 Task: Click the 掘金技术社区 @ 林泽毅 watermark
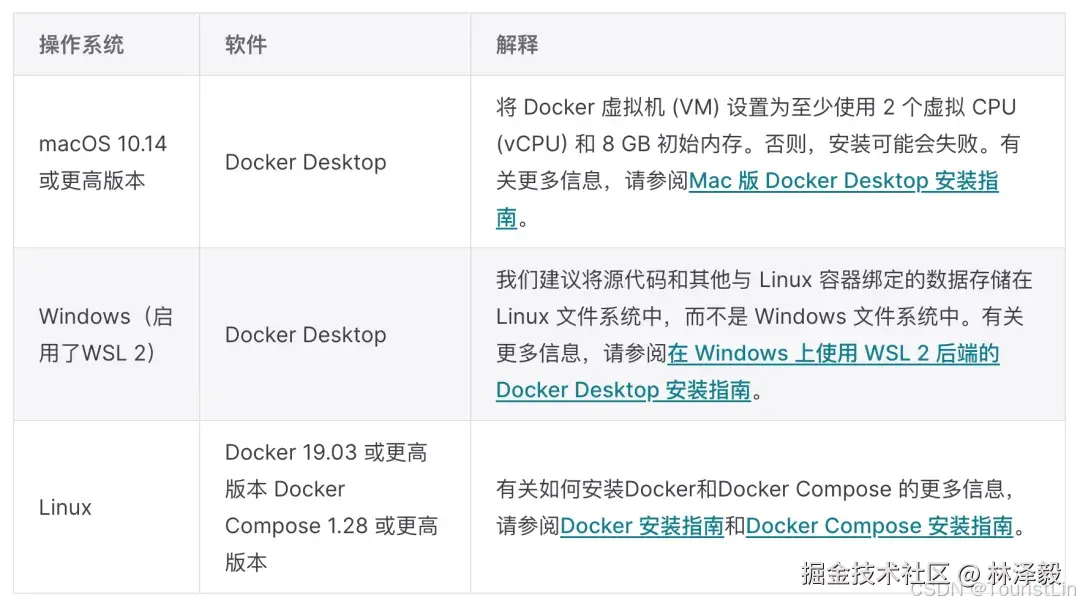931,573
